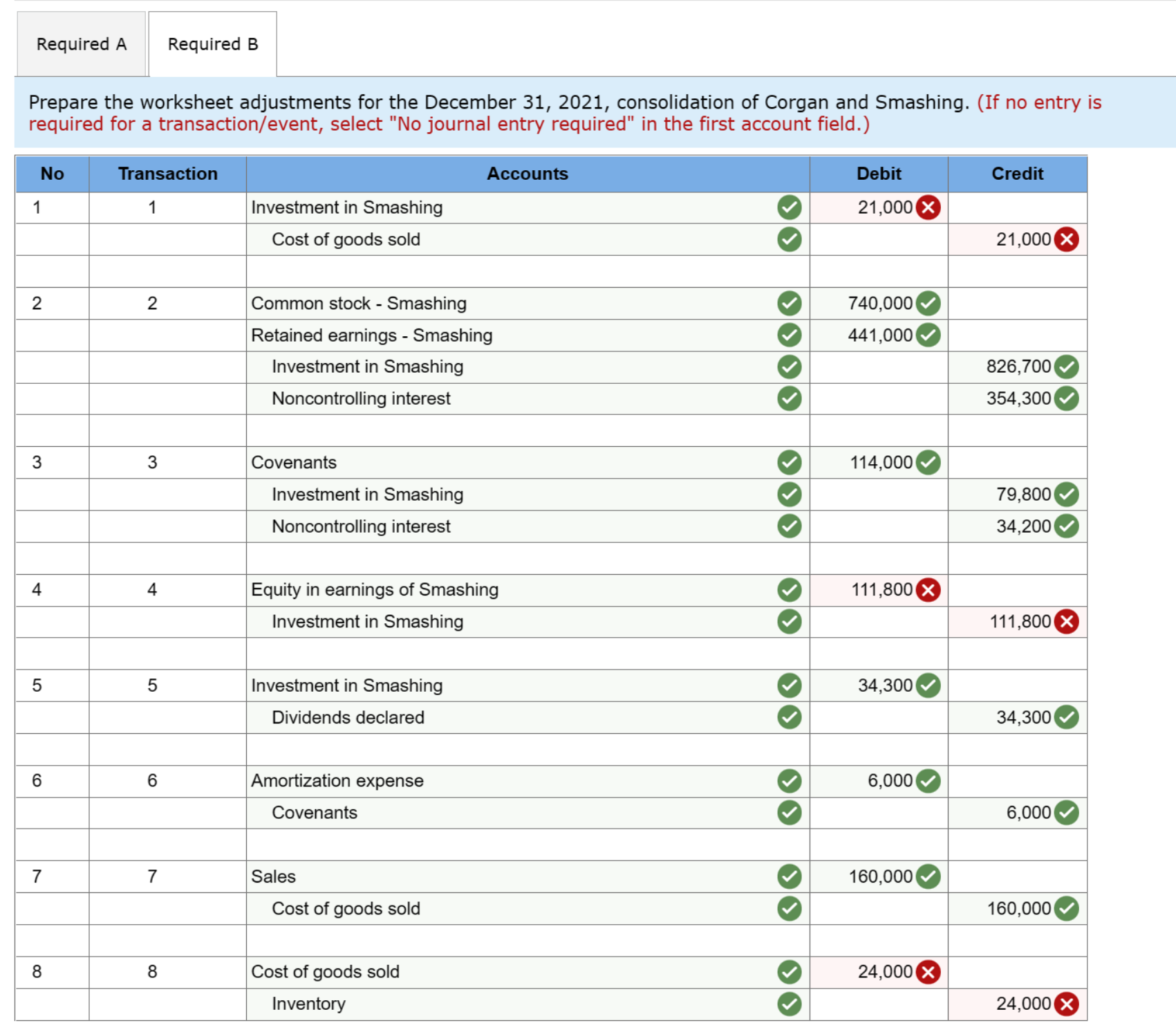Click the green check beside the 160,000 credit
The width and height of the screenshot is (1176, 1032).
[x=1067, y=908]
